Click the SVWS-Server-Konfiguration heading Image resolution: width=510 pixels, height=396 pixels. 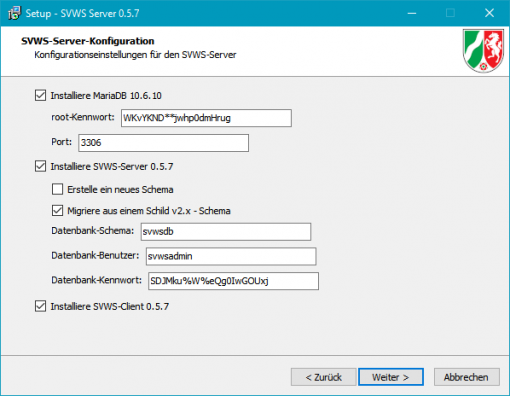(x=88, y=41)
